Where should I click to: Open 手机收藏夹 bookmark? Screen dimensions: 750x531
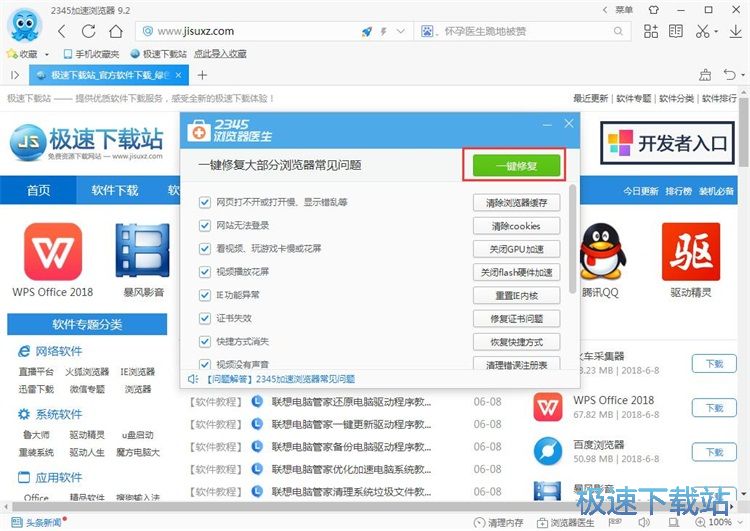91,54
